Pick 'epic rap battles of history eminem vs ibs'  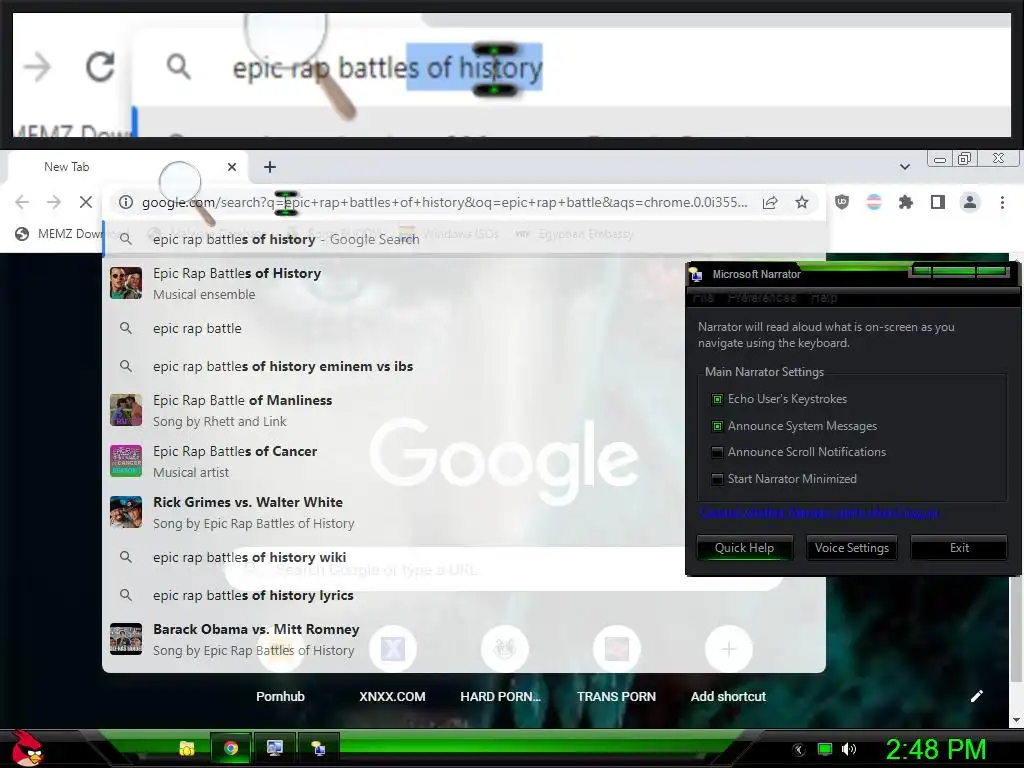click(464, 366)
